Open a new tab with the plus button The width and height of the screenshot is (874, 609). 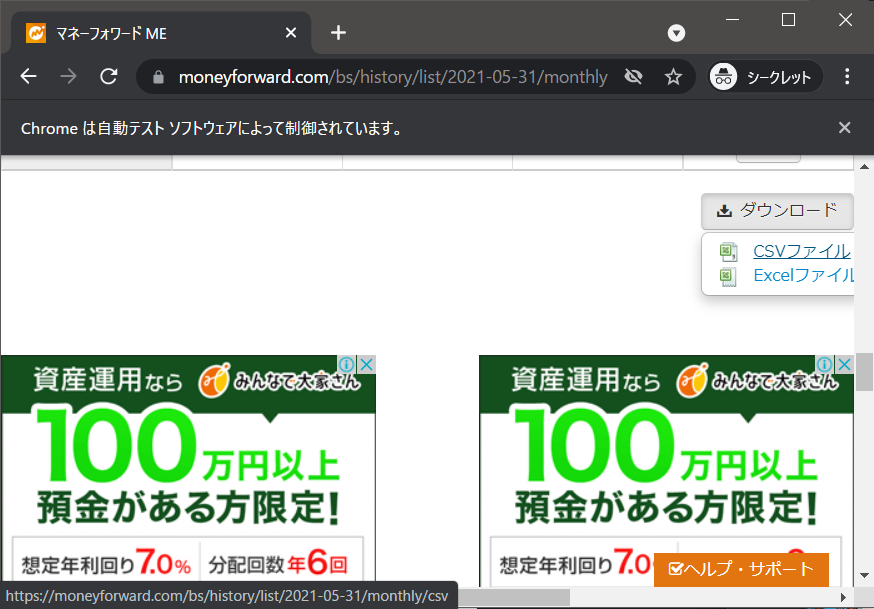click(337, 32)
